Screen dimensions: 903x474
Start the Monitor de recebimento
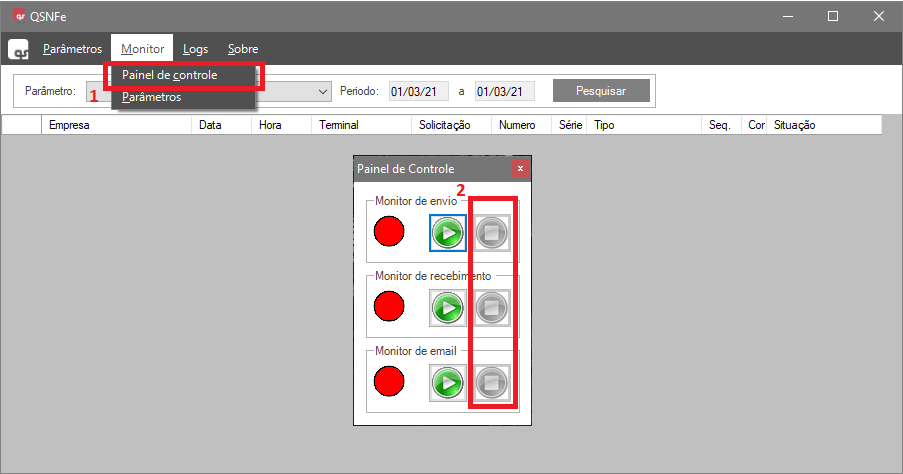point(448,307)
